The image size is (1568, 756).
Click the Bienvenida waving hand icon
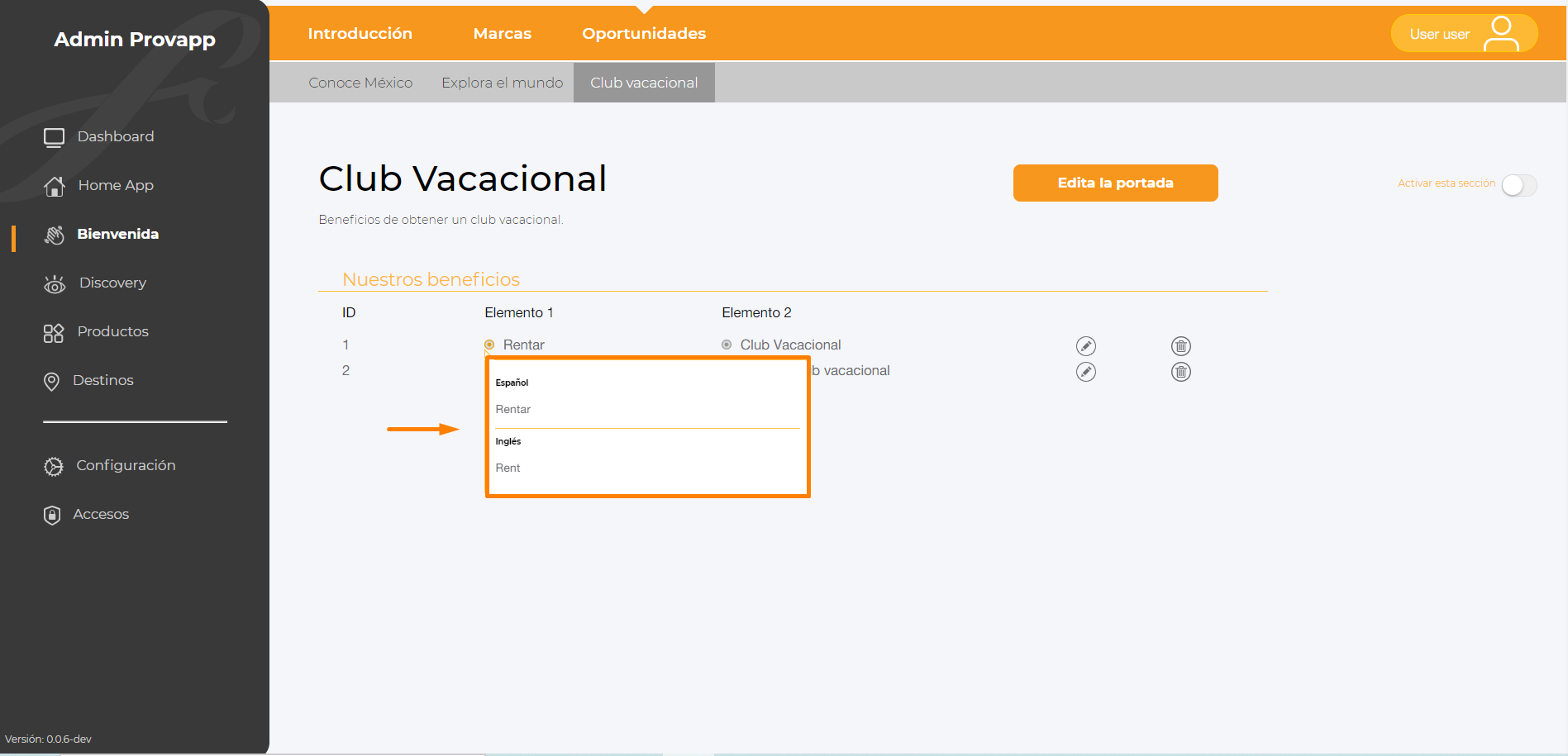tap(55, 235)
